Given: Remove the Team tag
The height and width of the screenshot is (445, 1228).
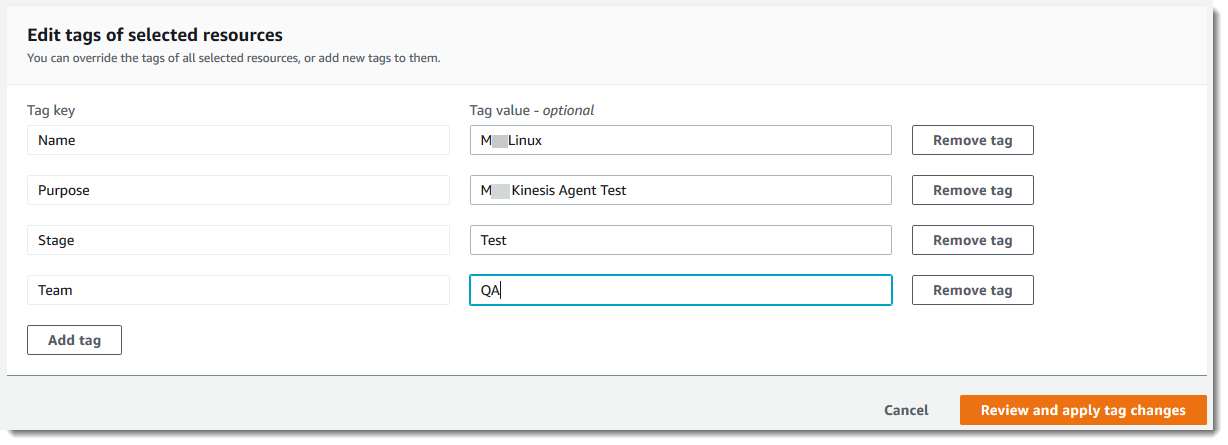Looking at the screenshot, I should (972, 290).
